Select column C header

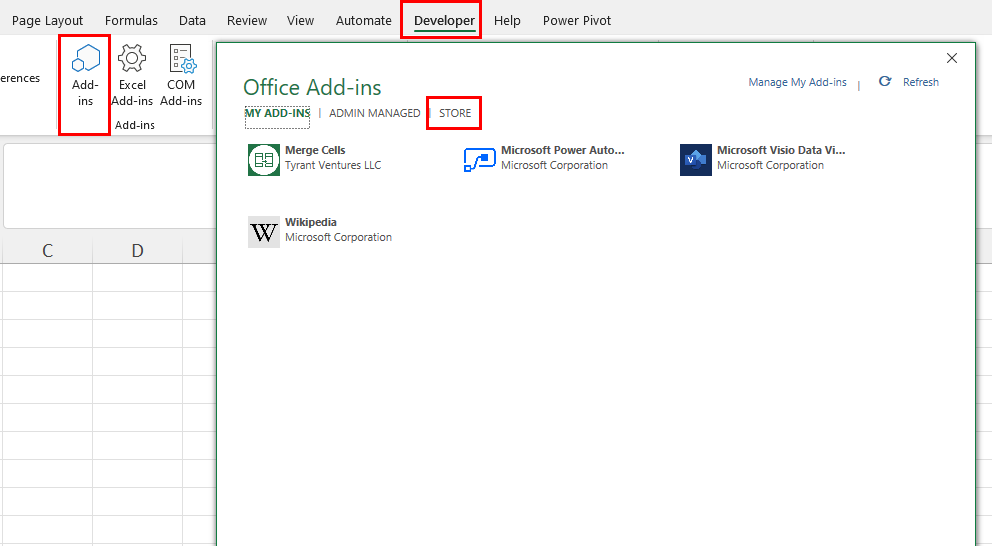click(x=47, y=251)
